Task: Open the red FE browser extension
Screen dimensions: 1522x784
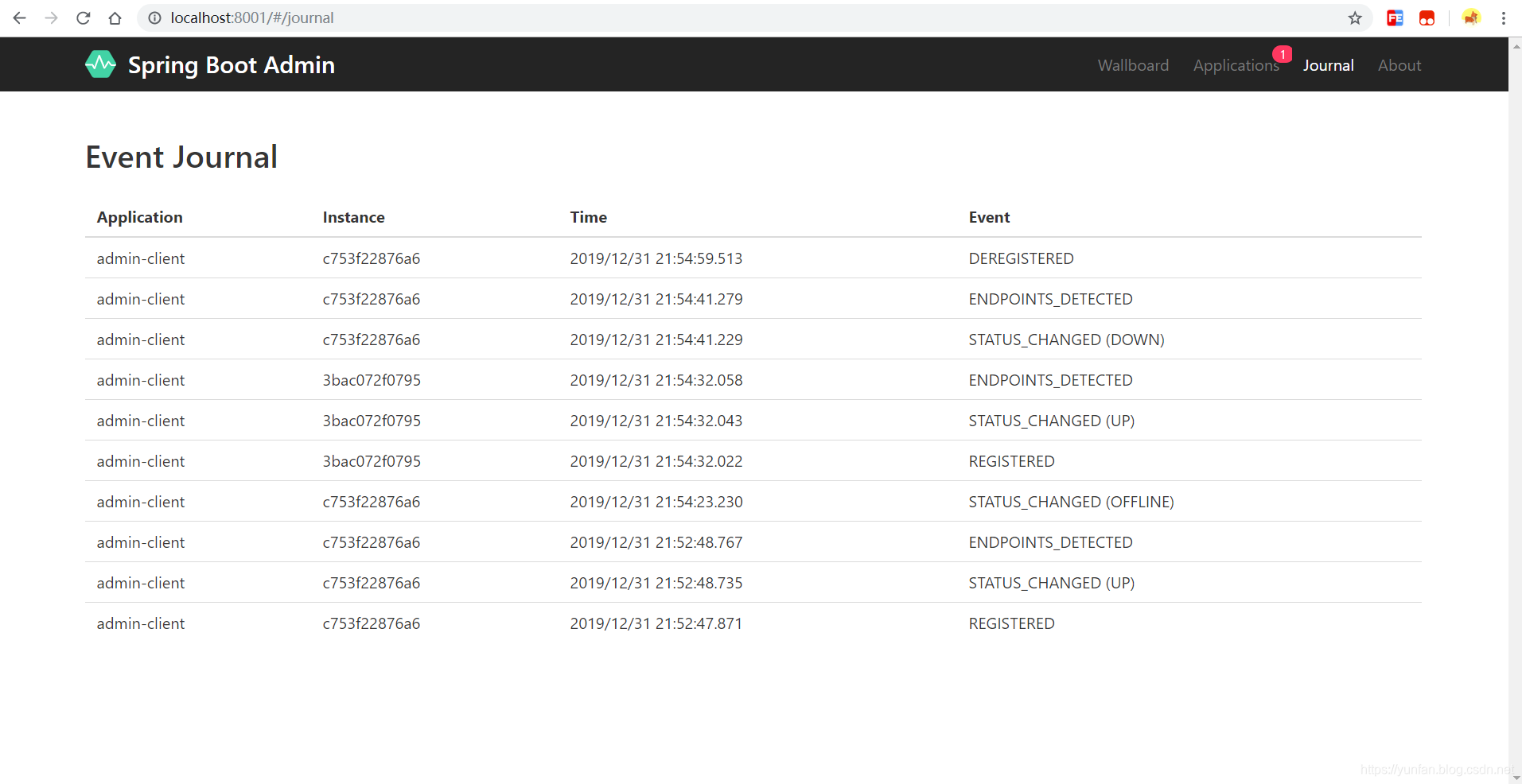Action: (x=1395, y=18)
